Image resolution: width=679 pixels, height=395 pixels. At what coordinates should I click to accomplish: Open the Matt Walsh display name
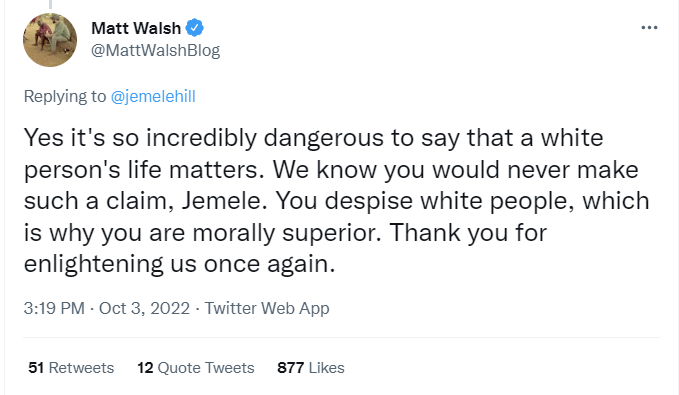[x=136, y=28]
